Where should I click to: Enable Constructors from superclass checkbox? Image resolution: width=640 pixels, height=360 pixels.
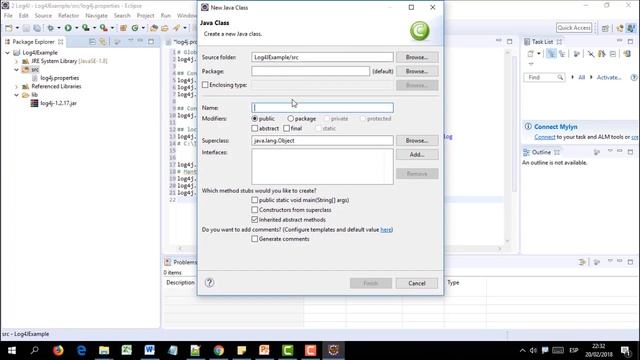pos(255,210)
